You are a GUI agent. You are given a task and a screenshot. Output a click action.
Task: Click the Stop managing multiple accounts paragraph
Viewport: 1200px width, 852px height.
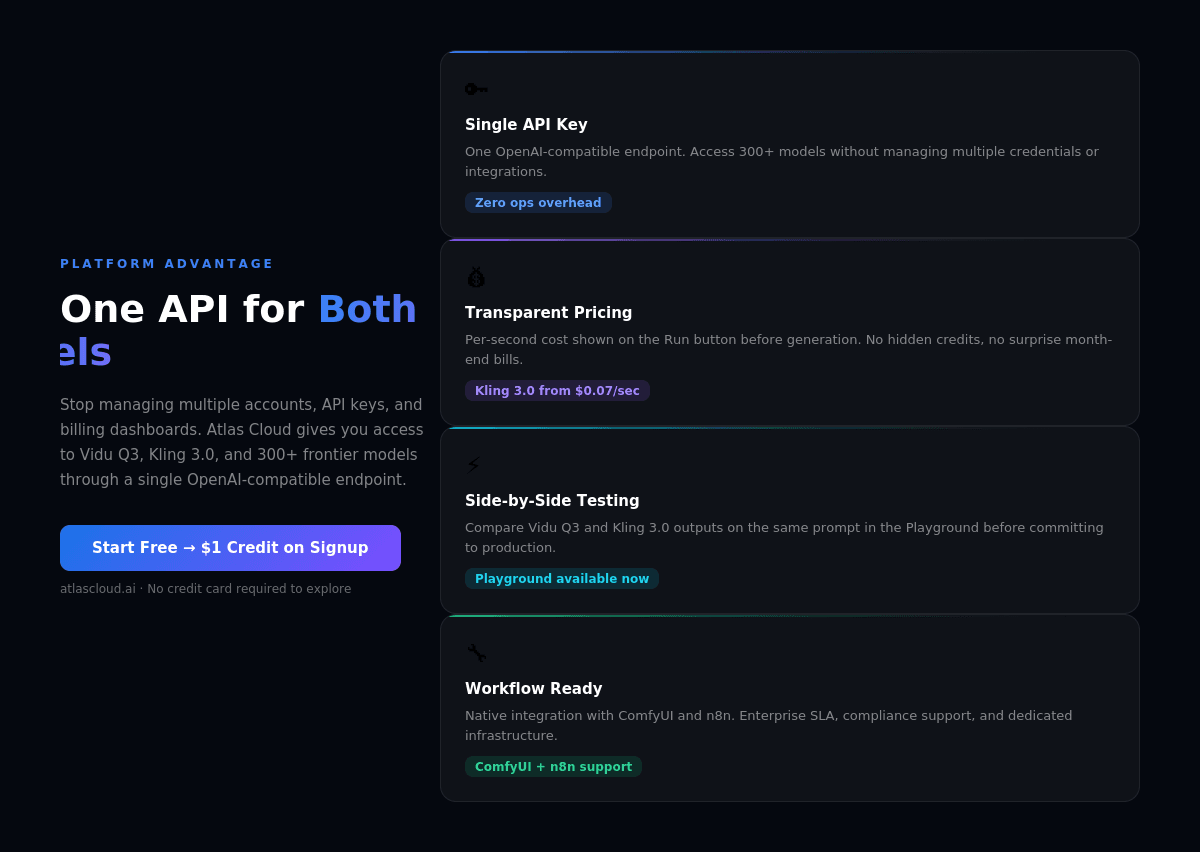pos(241,442)
